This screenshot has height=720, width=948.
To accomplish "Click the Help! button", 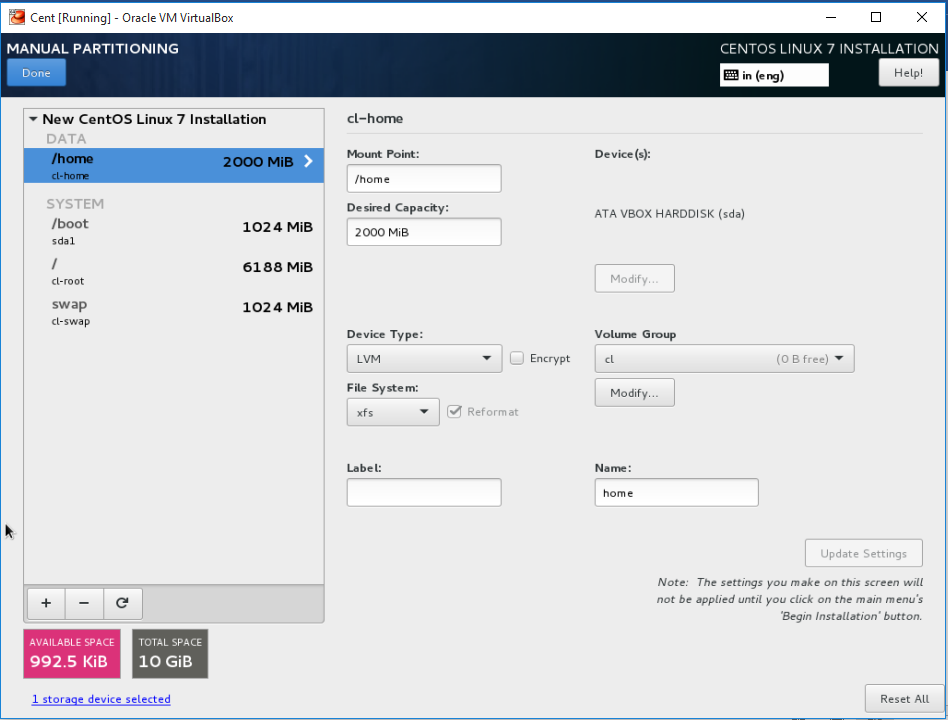I will coord(908,73).
